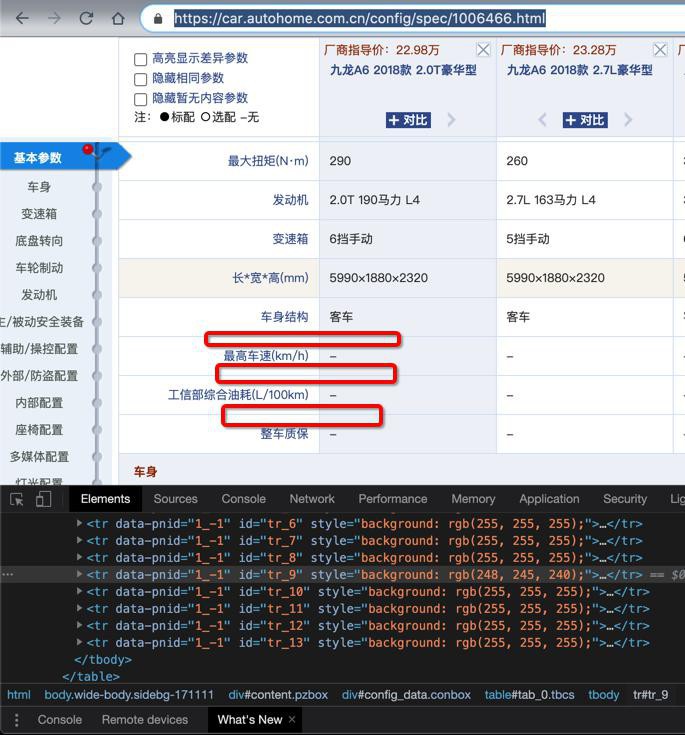Jump to 底盘转向 section in the sidebar

click(39, 241)
